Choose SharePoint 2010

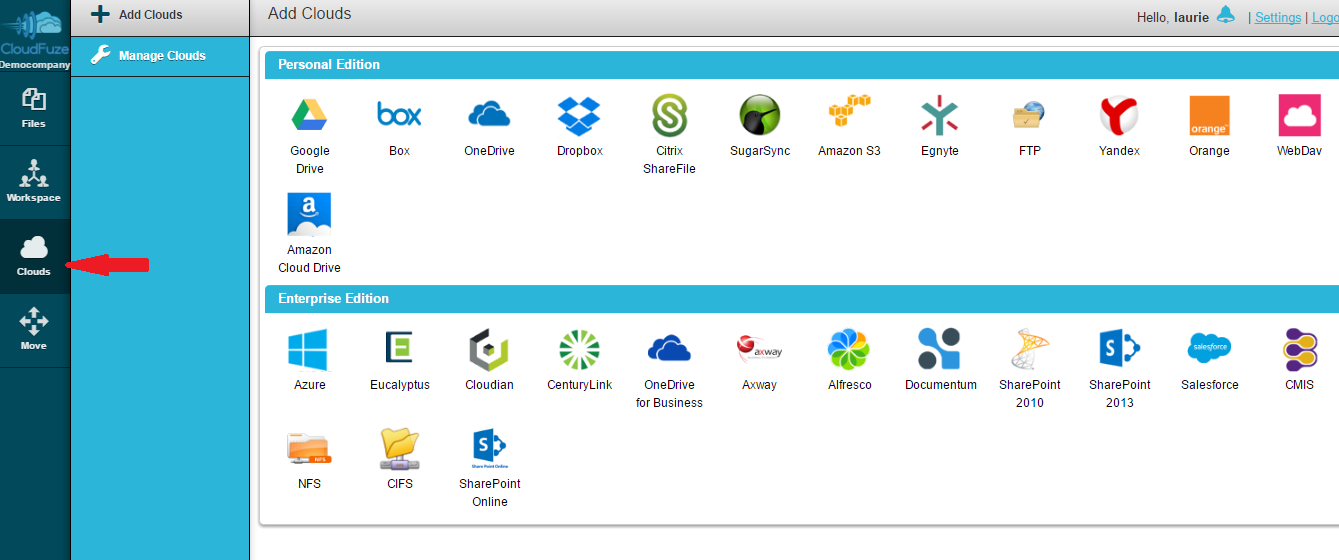(x=1029, y=350)
